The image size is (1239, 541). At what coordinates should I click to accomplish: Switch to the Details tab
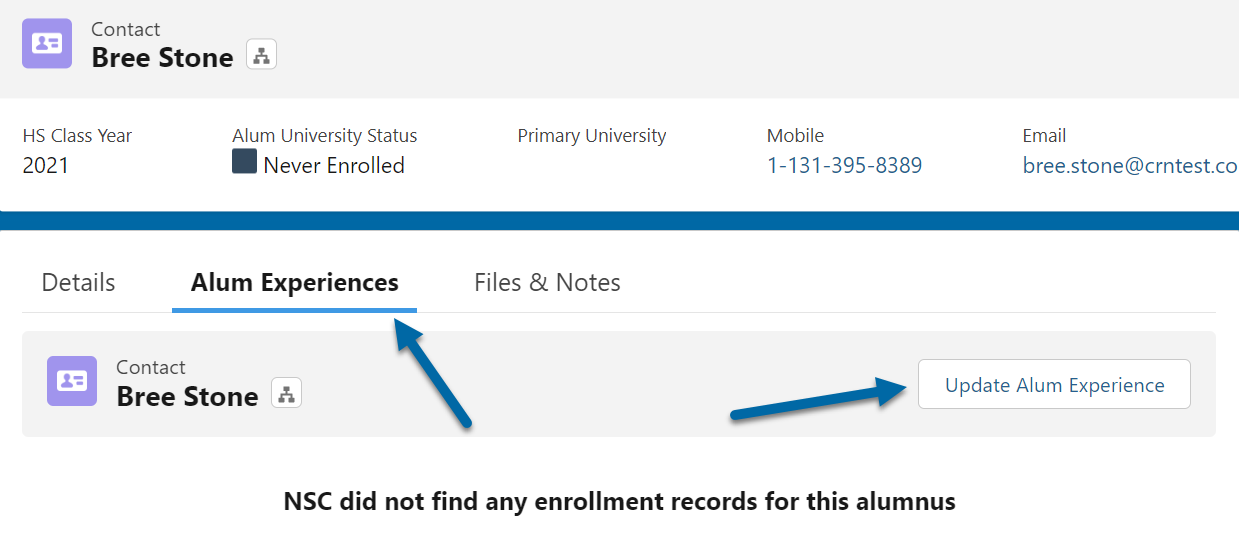[x=78, y=283]
